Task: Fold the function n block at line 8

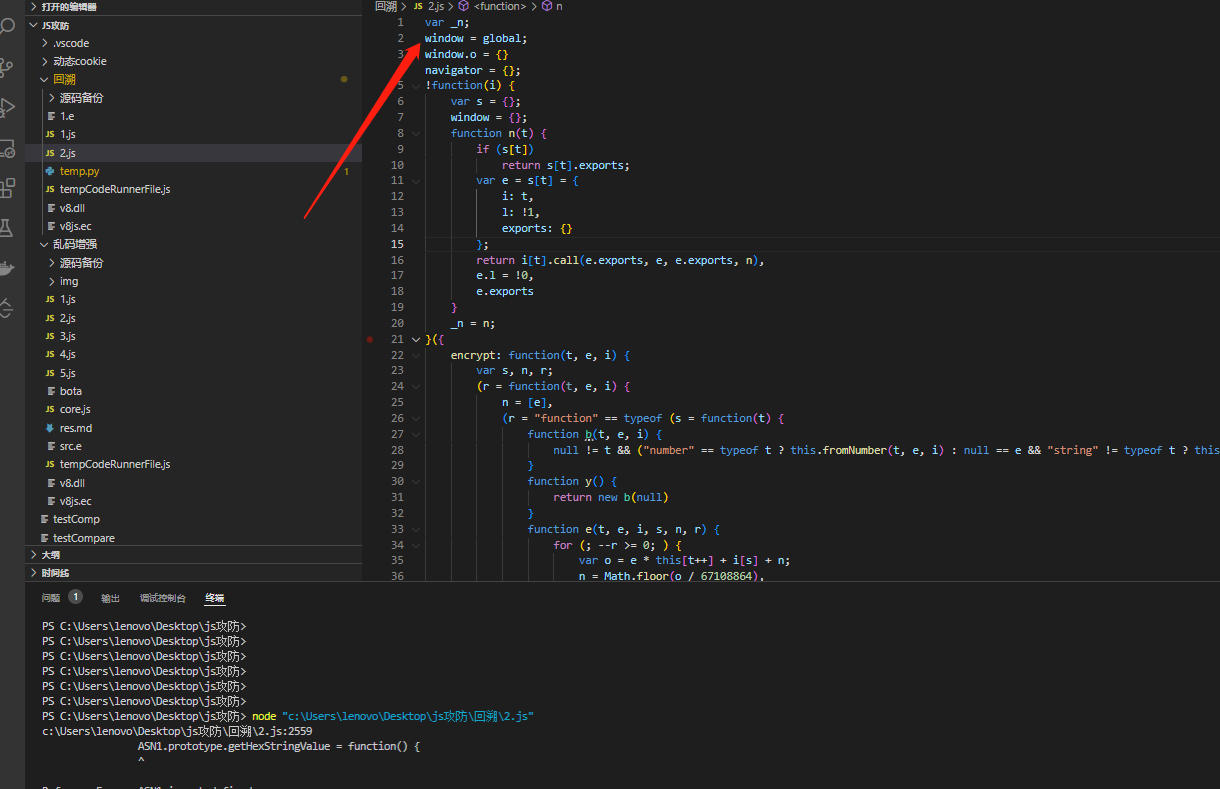Action: pos(416,133)
